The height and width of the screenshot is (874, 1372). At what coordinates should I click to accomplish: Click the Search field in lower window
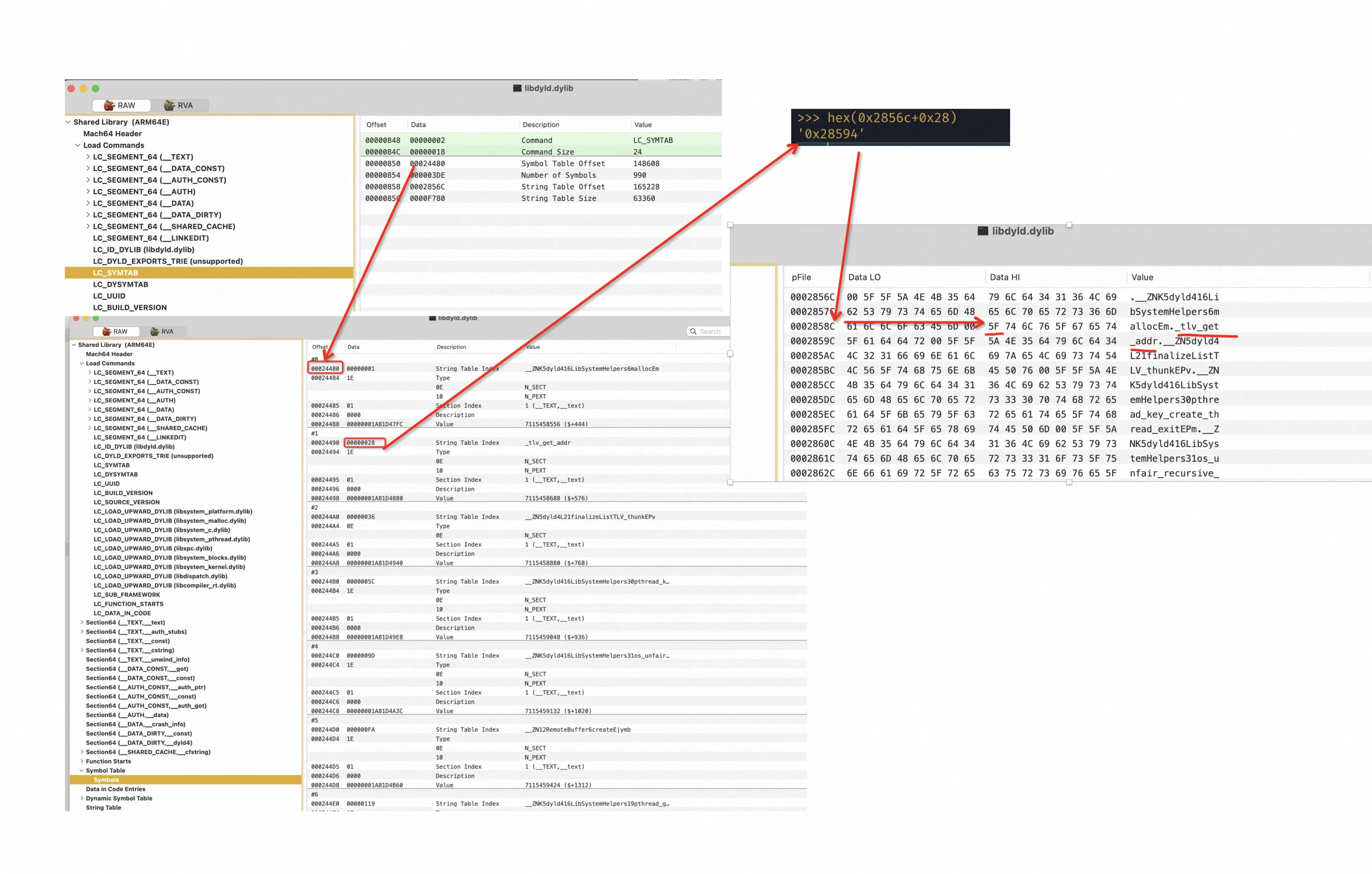709,331
